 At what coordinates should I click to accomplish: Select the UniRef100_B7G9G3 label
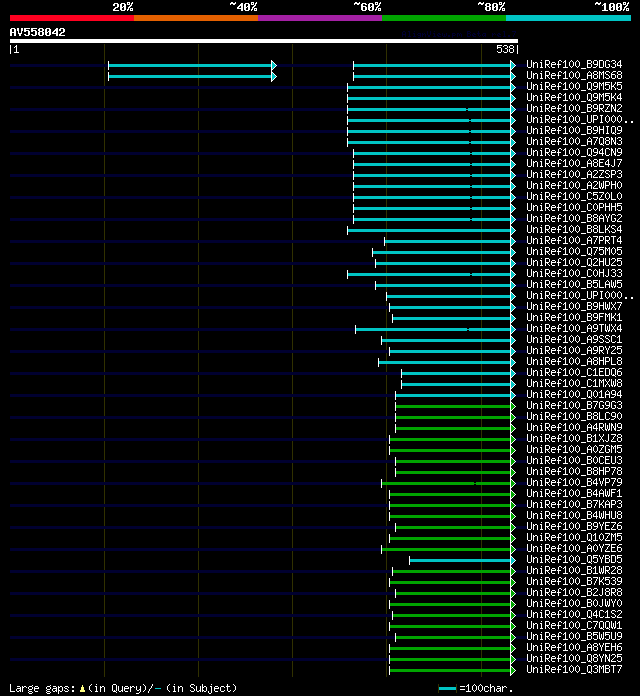574,405
